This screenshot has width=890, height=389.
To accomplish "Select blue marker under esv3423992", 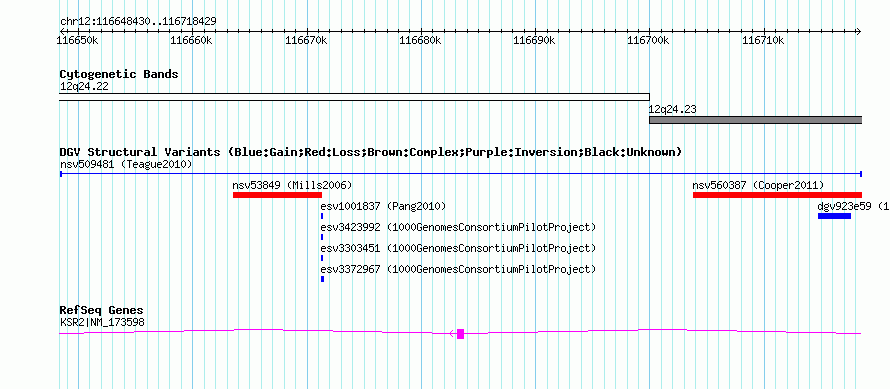I will [322, 237].
